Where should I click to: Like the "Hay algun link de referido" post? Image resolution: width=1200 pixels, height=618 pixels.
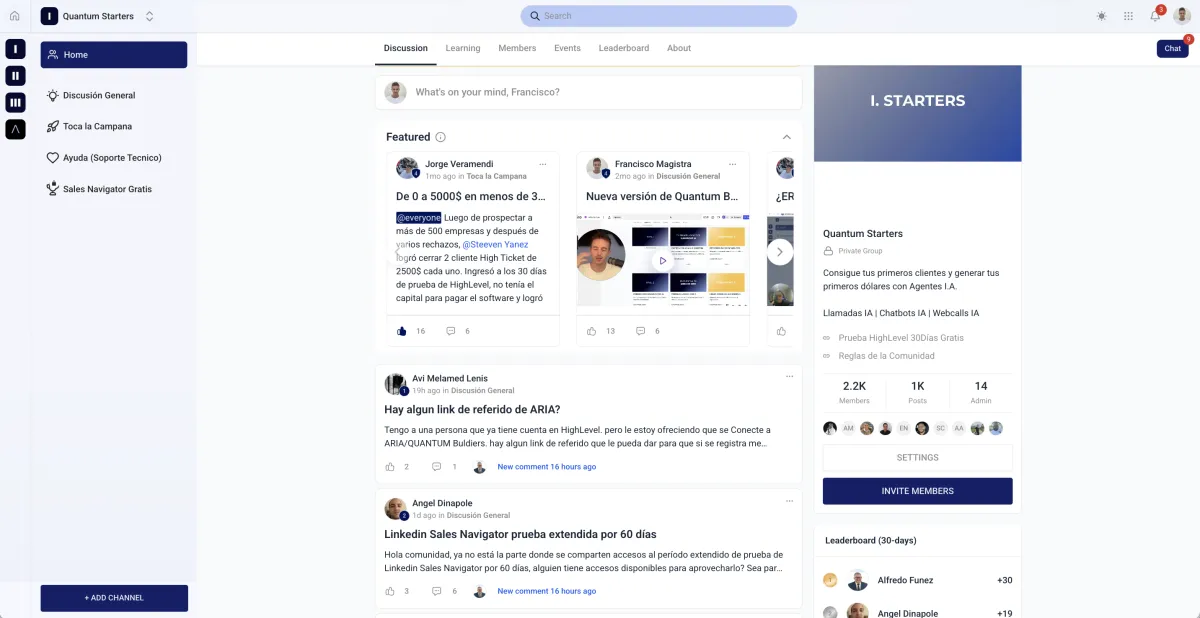[x=391, y=467]
